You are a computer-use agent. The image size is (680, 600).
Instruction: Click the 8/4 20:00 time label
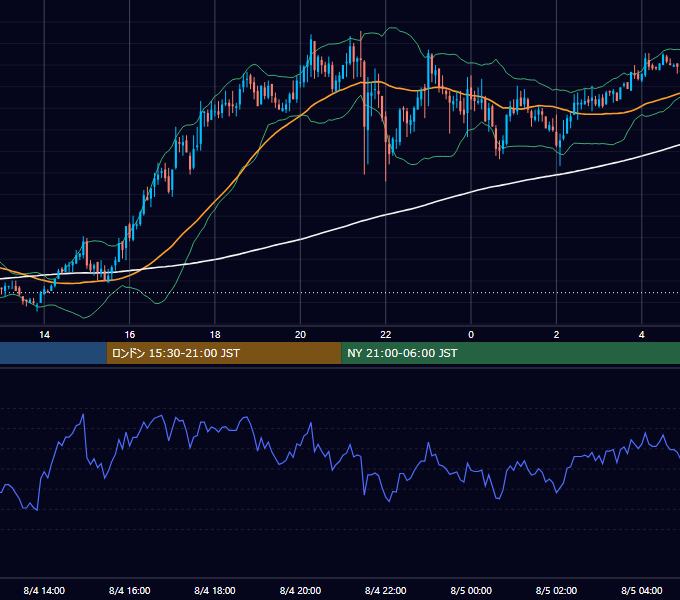[x=300, y=590]
